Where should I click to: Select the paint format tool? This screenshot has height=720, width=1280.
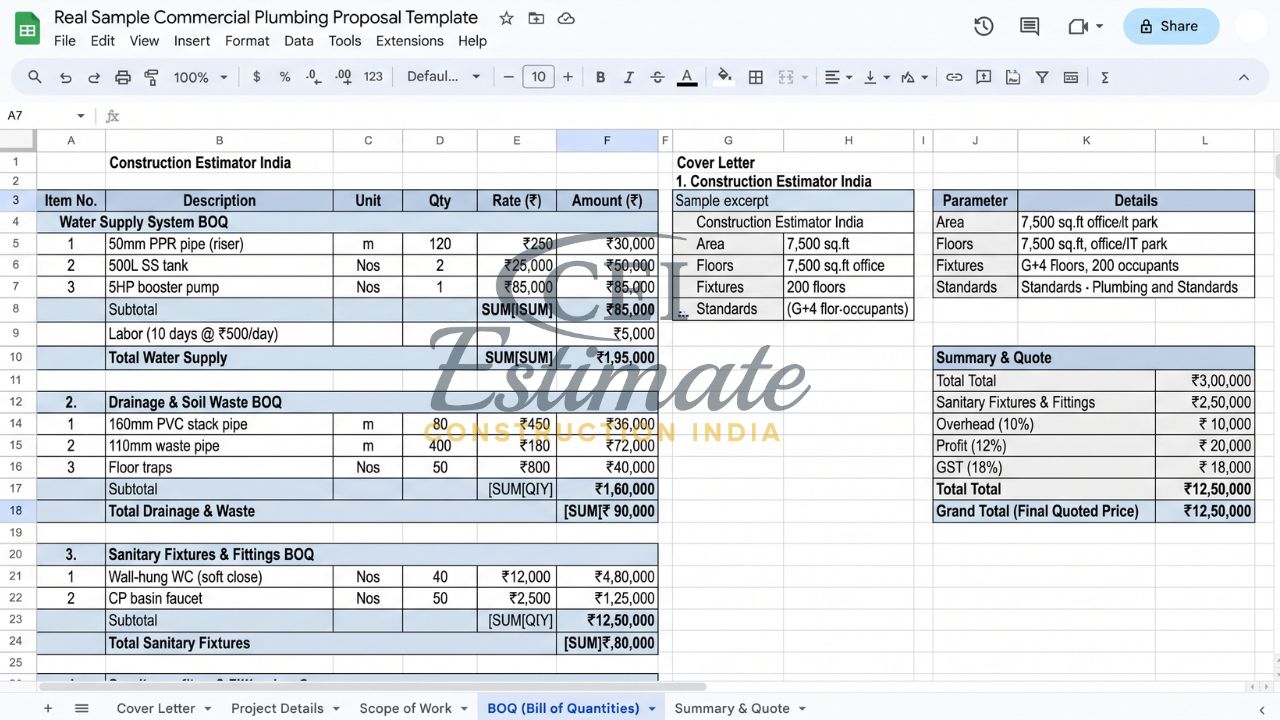(x=152, y=76)
